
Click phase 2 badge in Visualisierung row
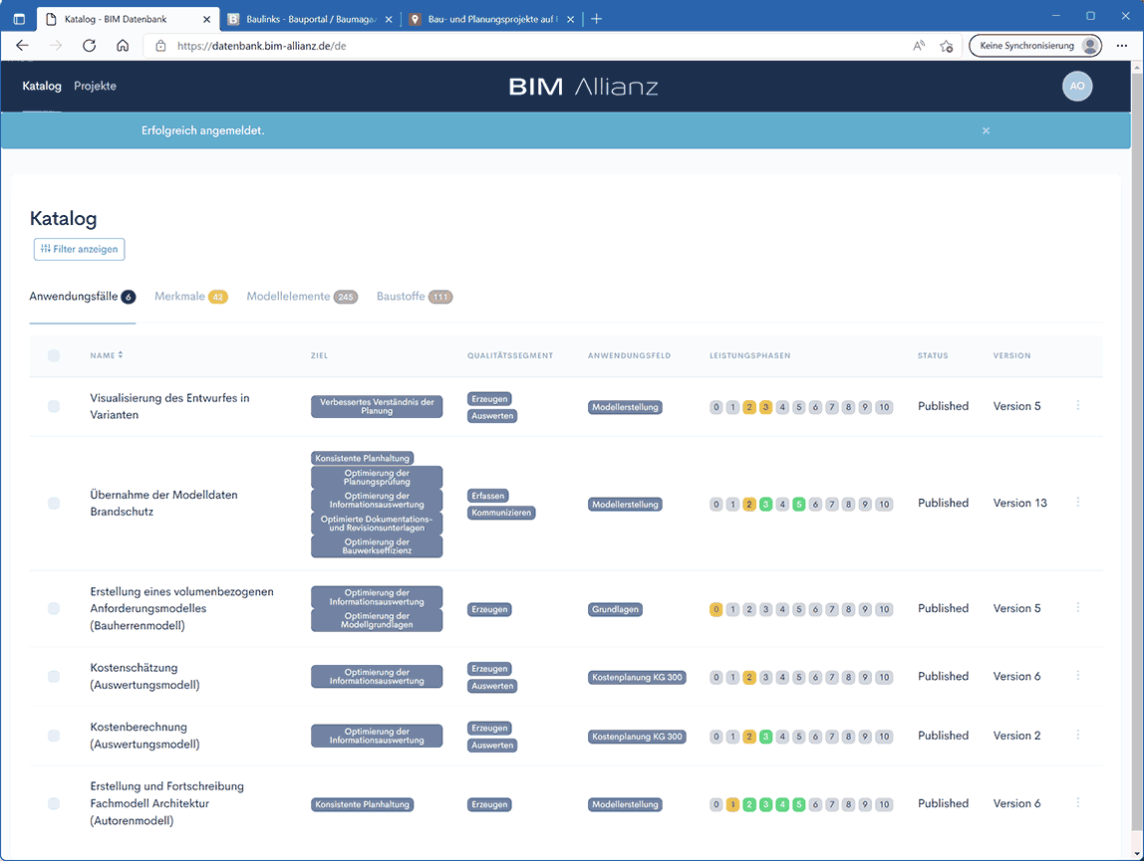tap(749, 407)
